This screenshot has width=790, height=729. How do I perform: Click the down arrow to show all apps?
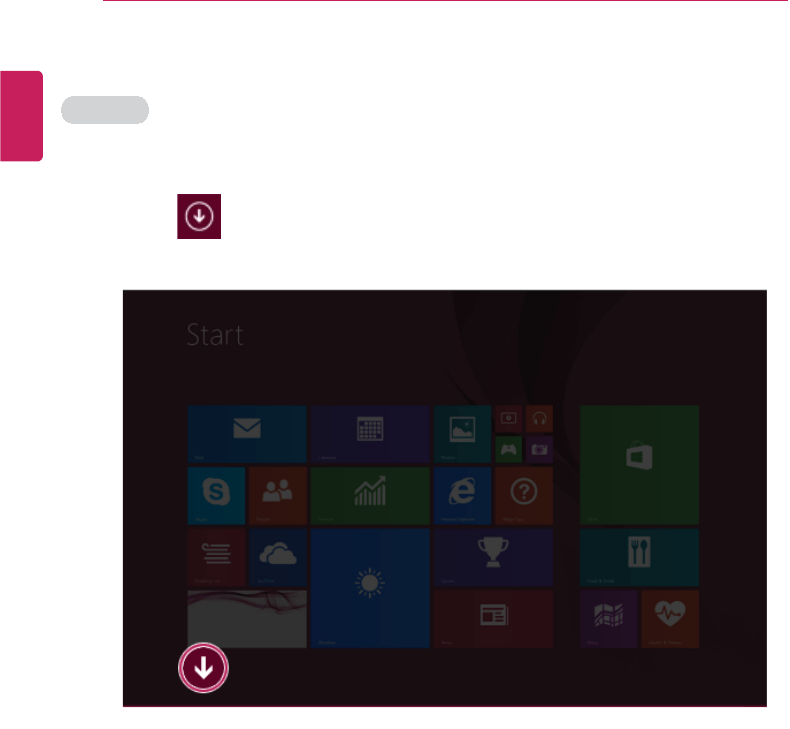pos(204,668)
